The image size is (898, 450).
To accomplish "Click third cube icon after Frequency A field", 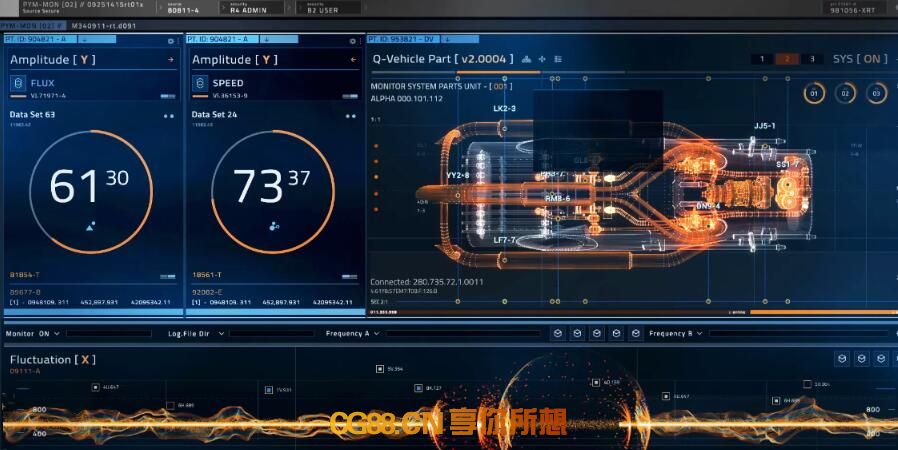I will point(597,333).
